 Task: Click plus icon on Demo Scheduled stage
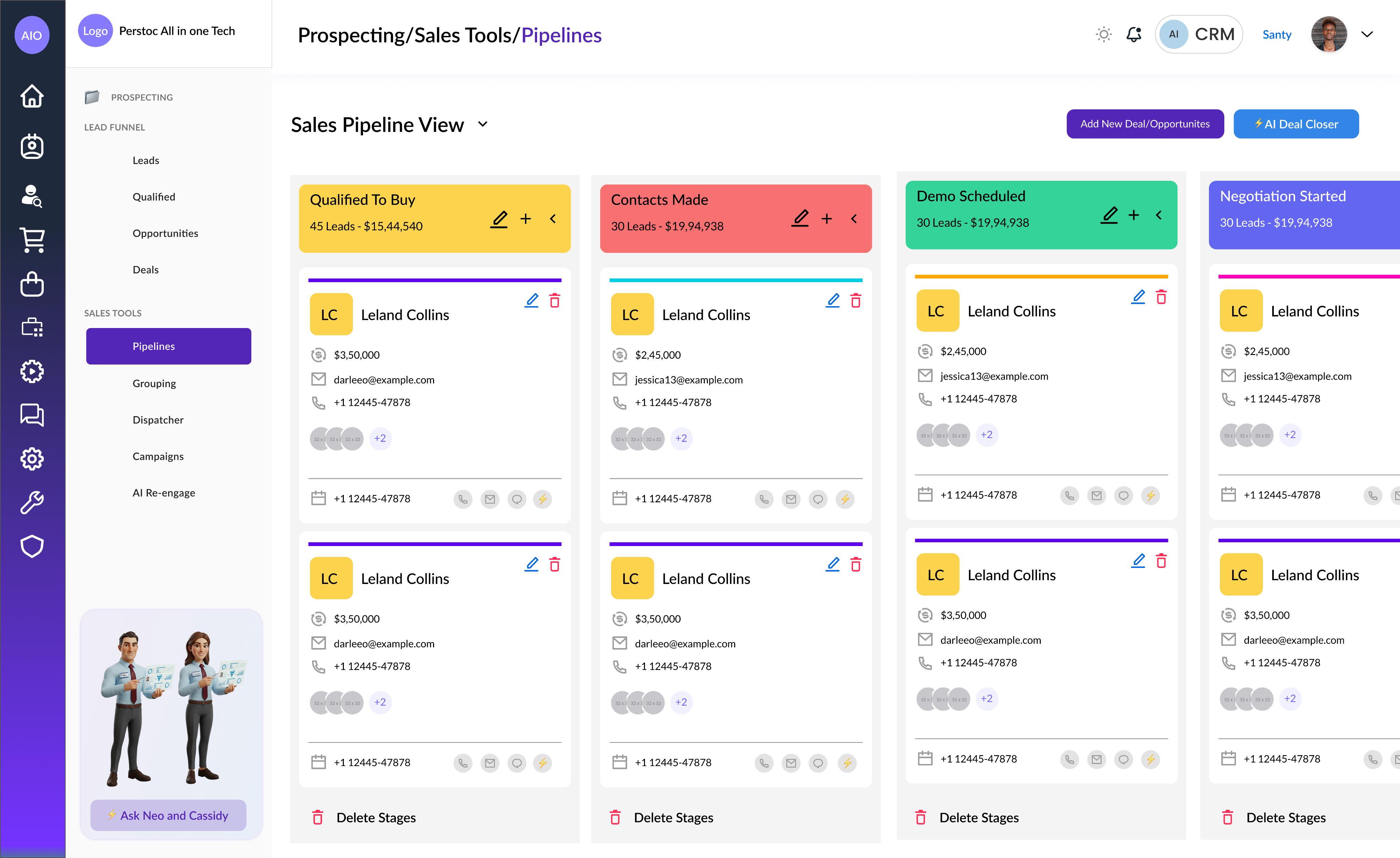click(x=1133, y=215)
